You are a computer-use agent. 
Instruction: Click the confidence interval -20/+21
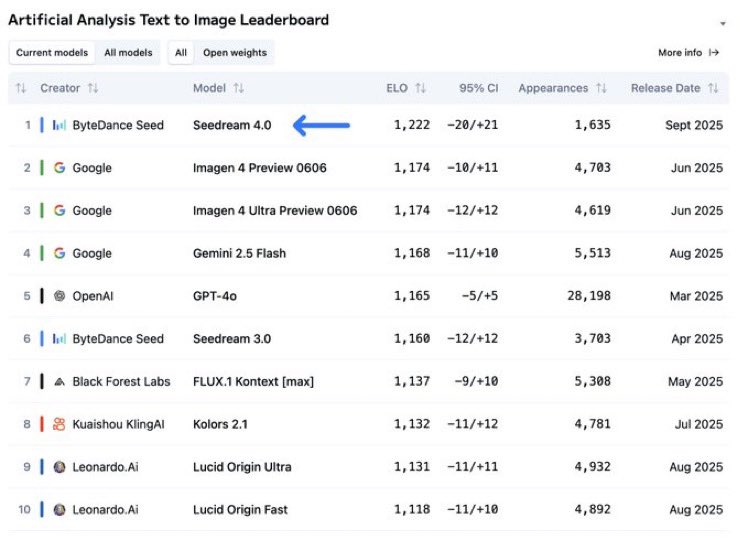[473, 125]
